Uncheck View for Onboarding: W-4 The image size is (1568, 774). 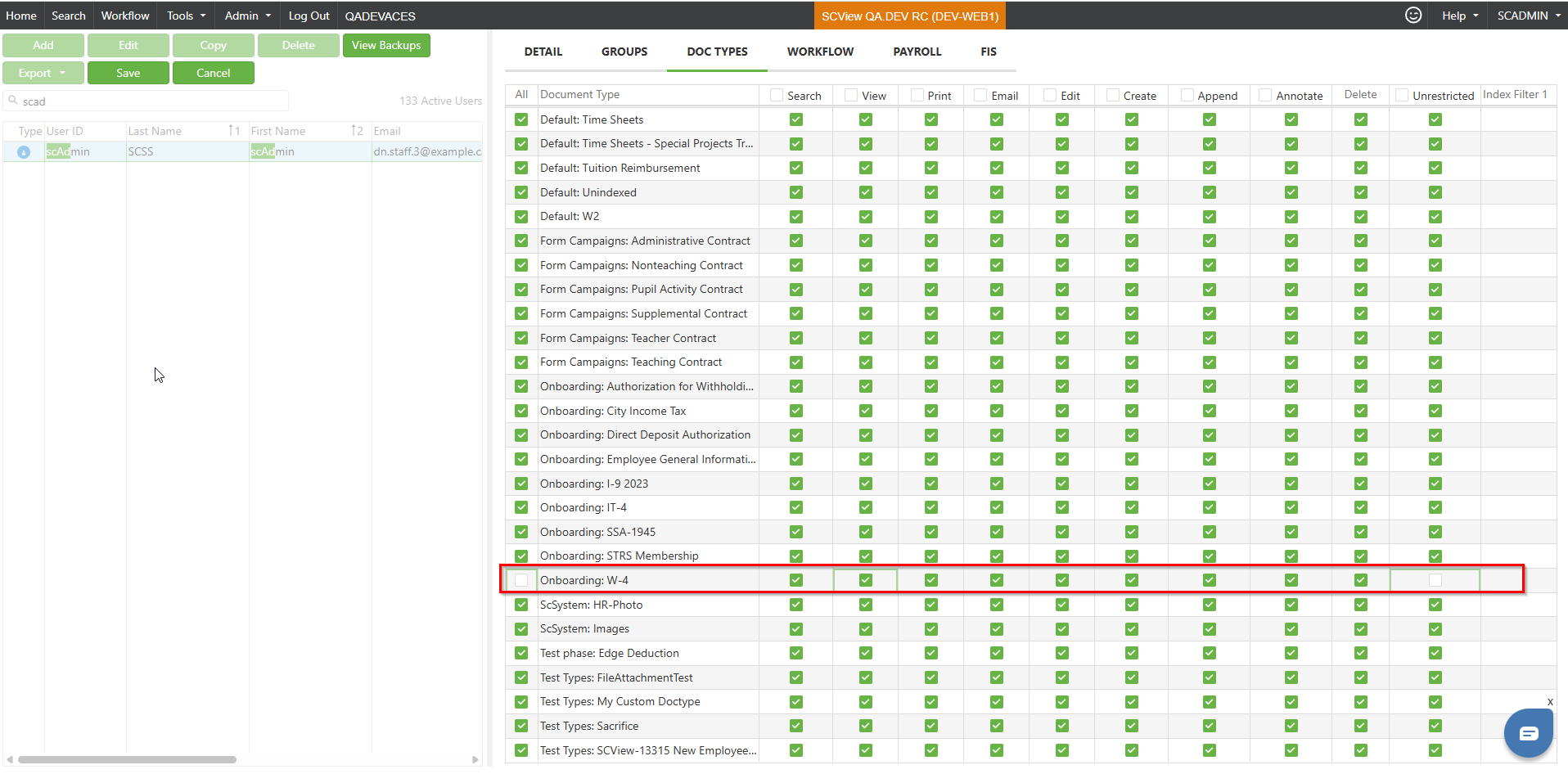866,580
